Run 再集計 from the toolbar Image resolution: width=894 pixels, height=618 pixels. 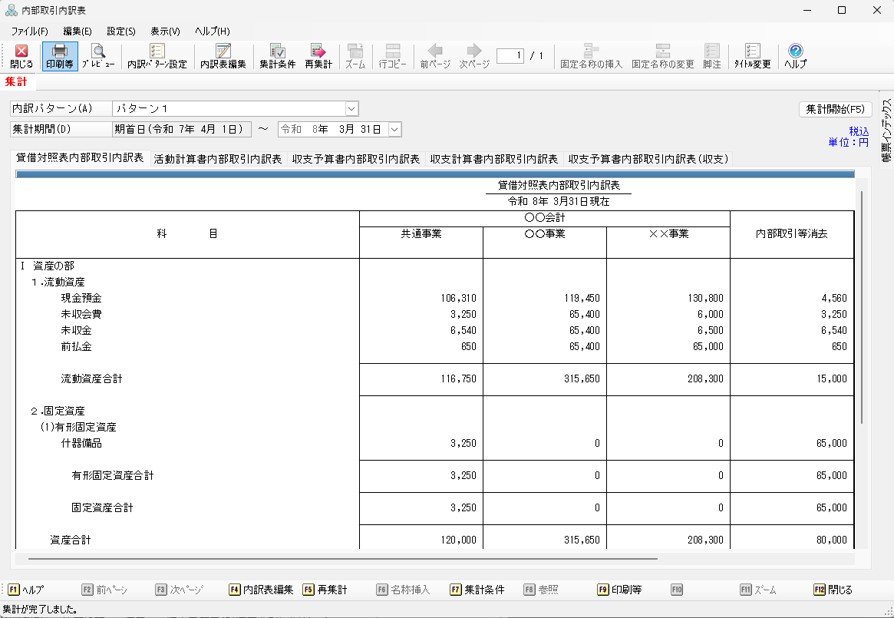coord(318,56)
